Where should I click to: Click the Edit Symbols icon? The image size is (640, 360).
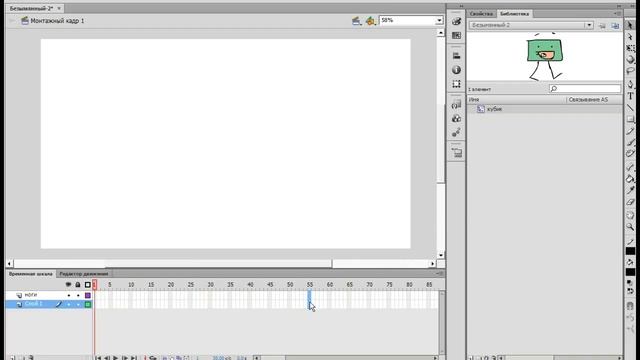click(x=370, y=21)
